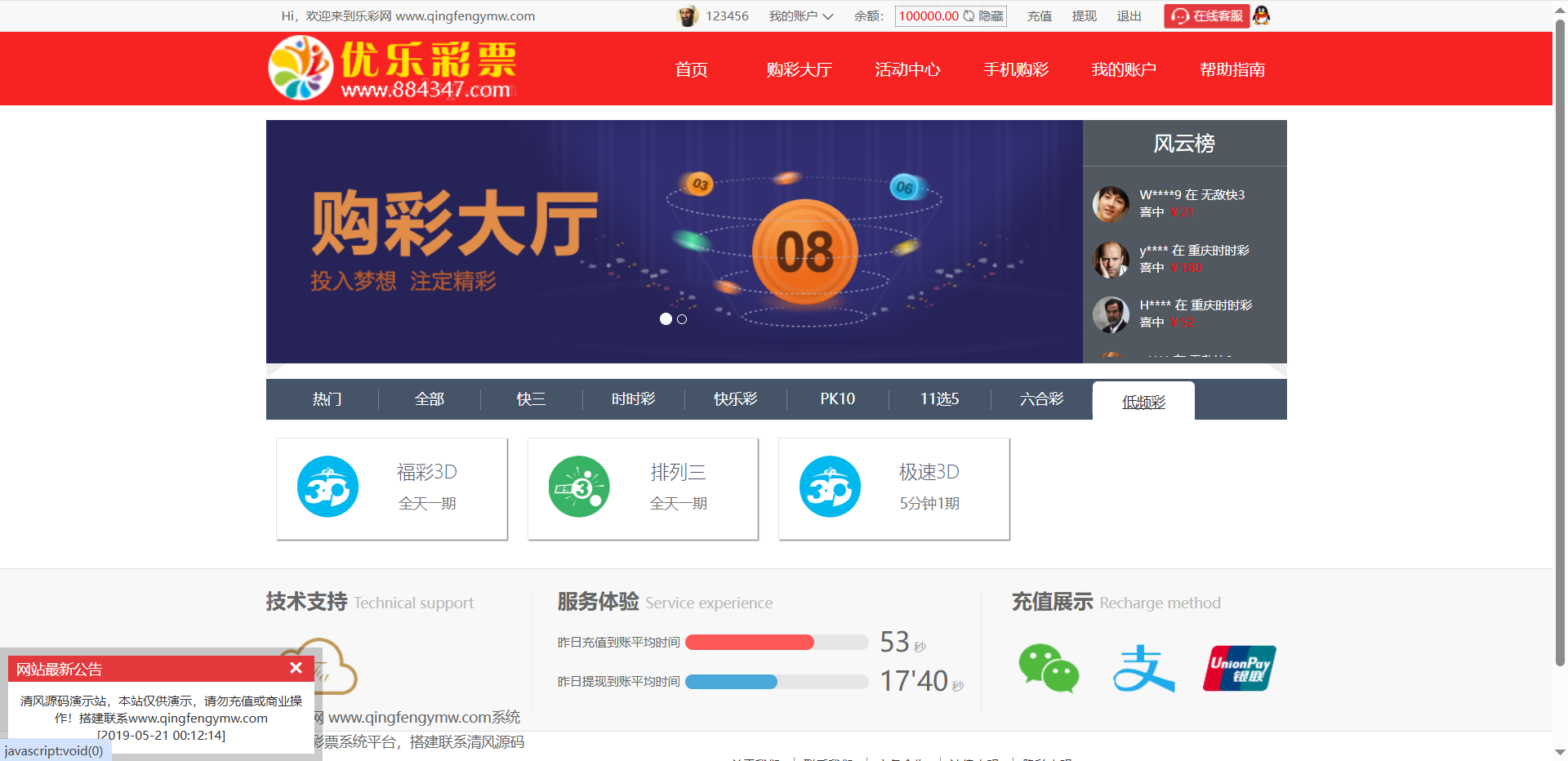Click the 优乐彩票 site logo
The height and width of the screenshot is (761, 1568).
coord(392,69)
